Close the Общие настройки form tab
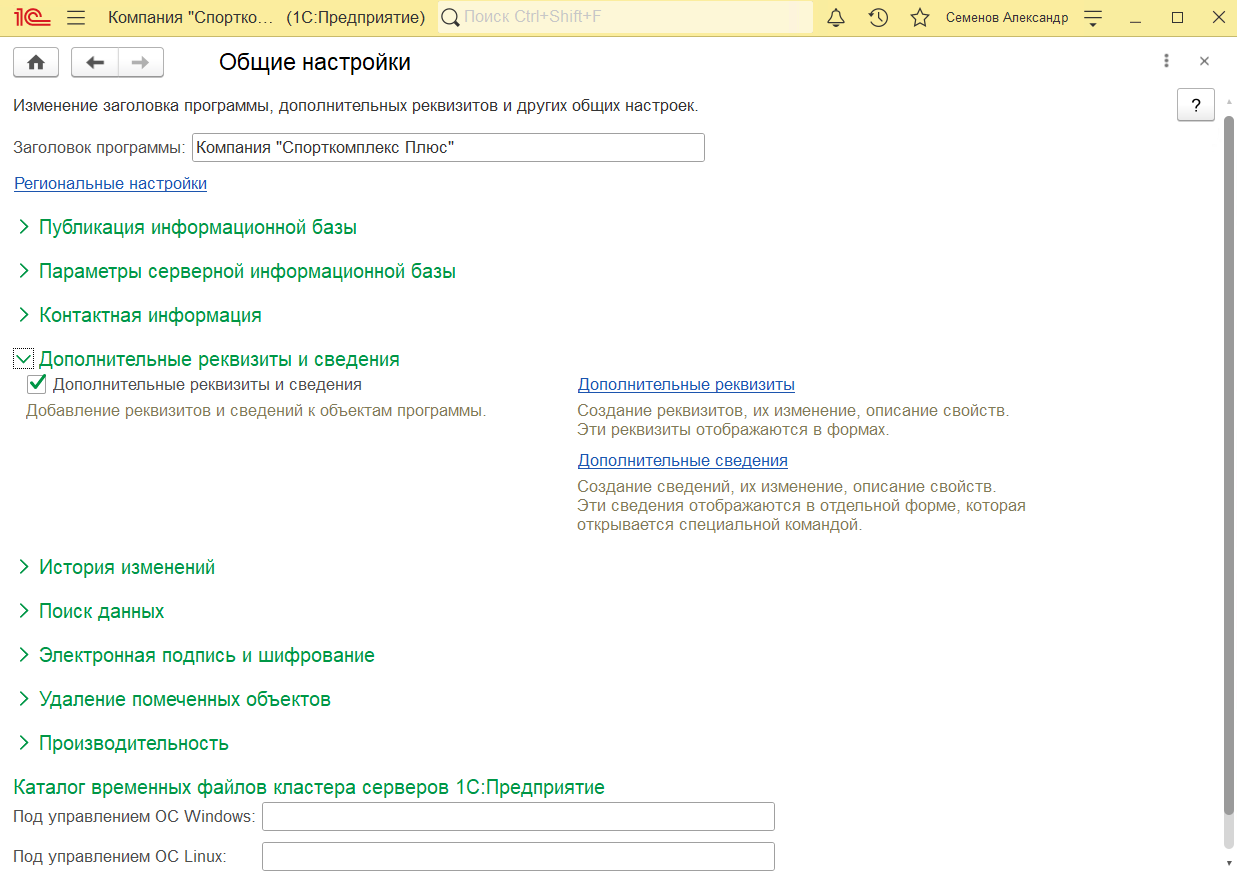1237x891 pixels. [x=1204, y=61]
